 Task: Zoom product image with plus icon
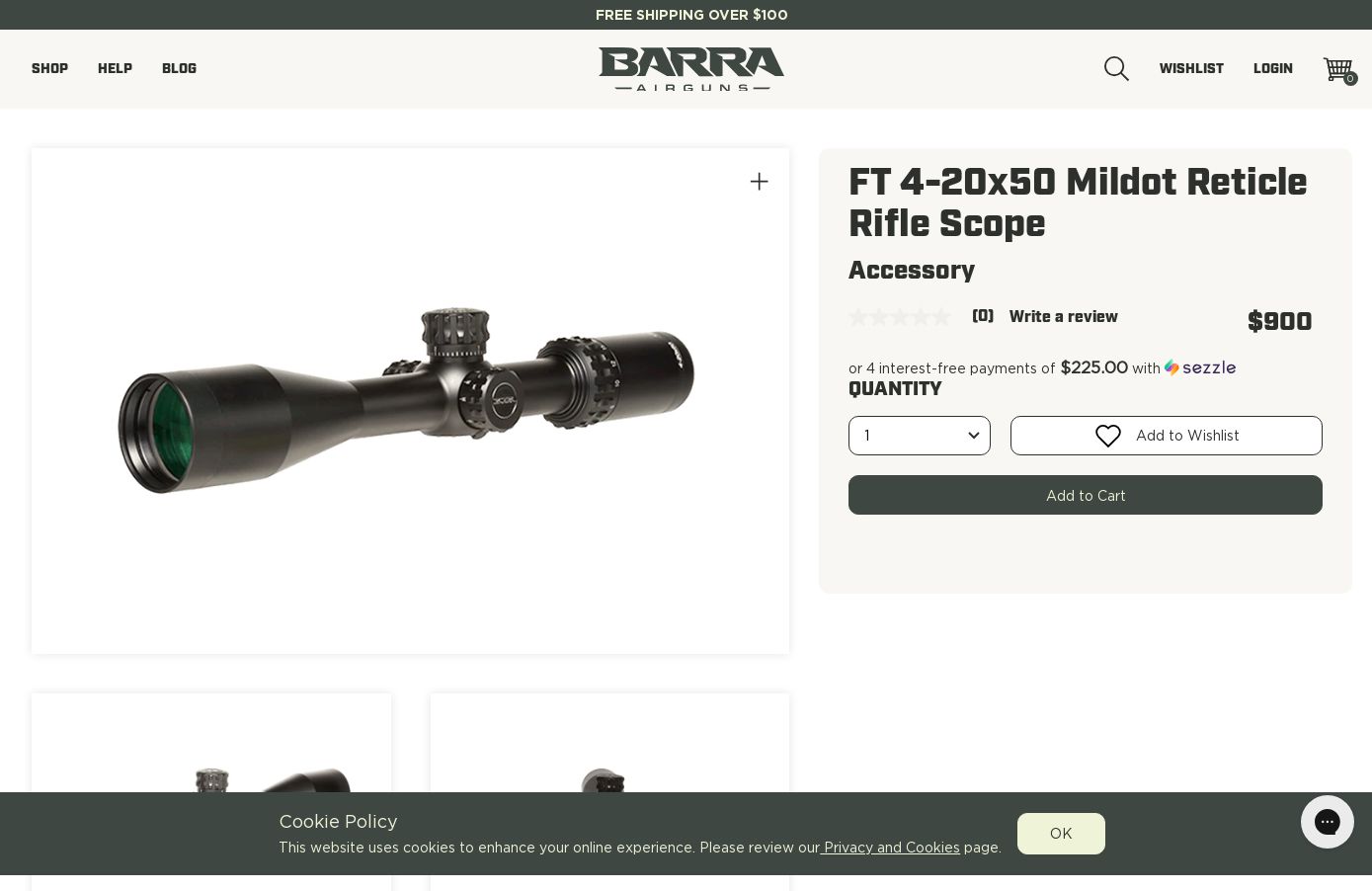click(x=759, y=182)
